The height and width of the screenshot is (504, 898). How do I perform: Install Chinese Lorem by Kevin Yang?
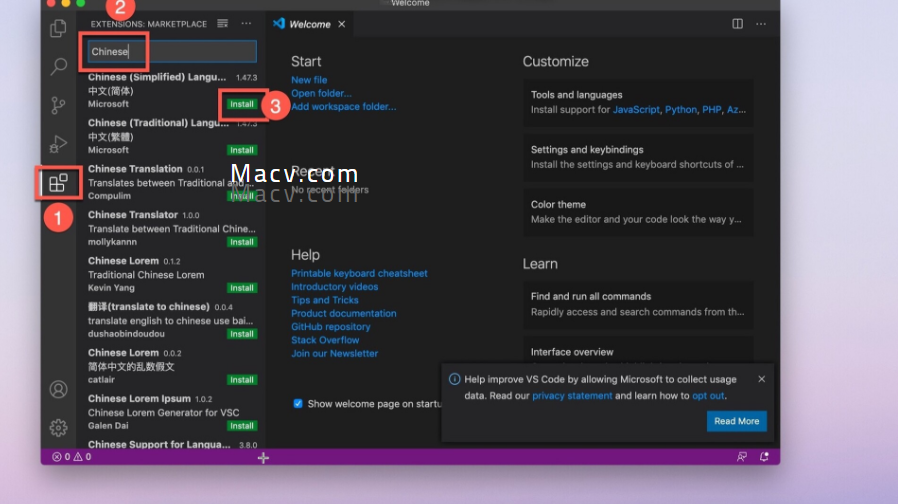click(x=242, y=288)
